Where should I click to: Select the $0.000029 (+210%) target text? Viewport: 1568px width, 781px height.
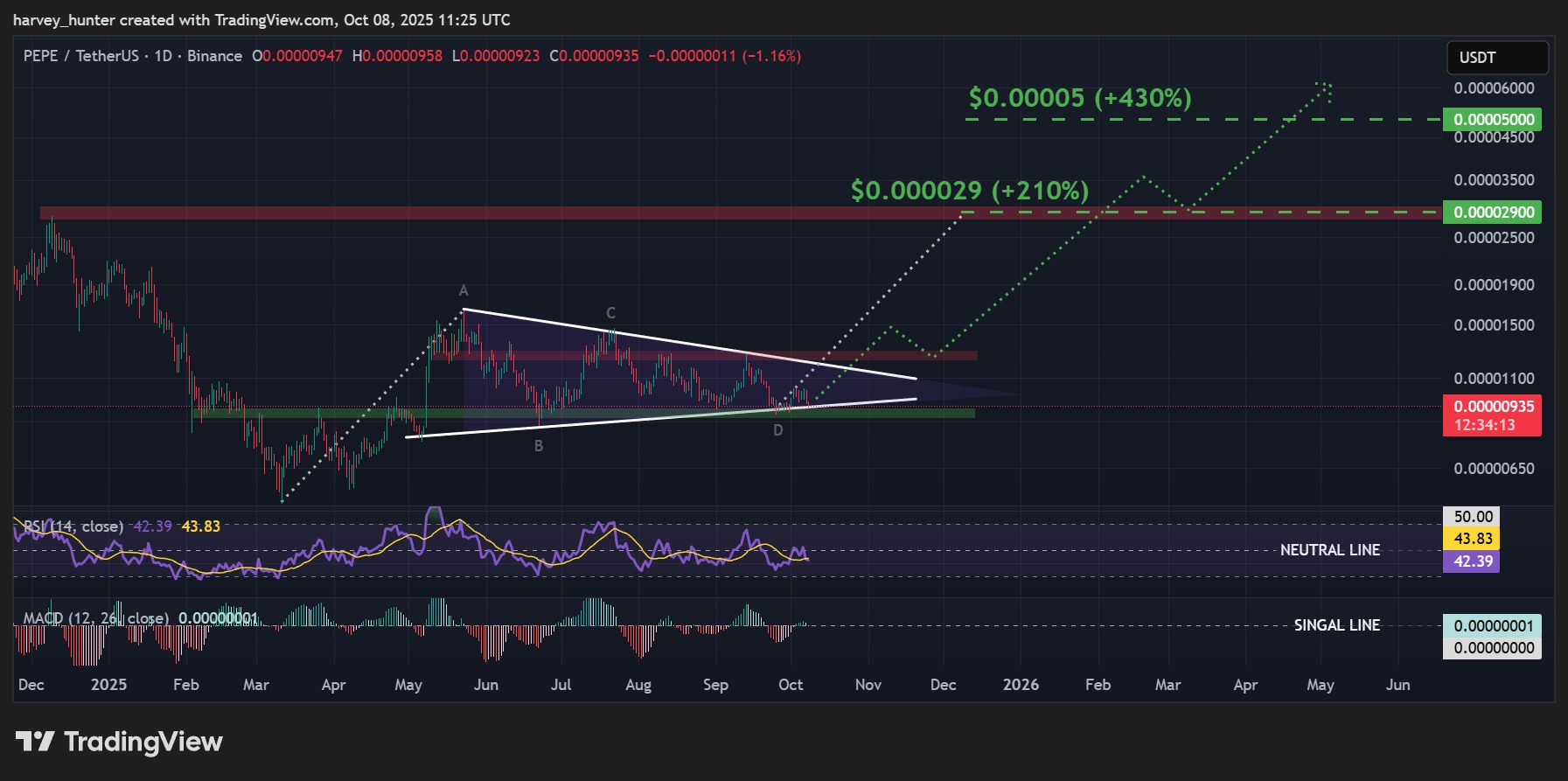(969, 191)
